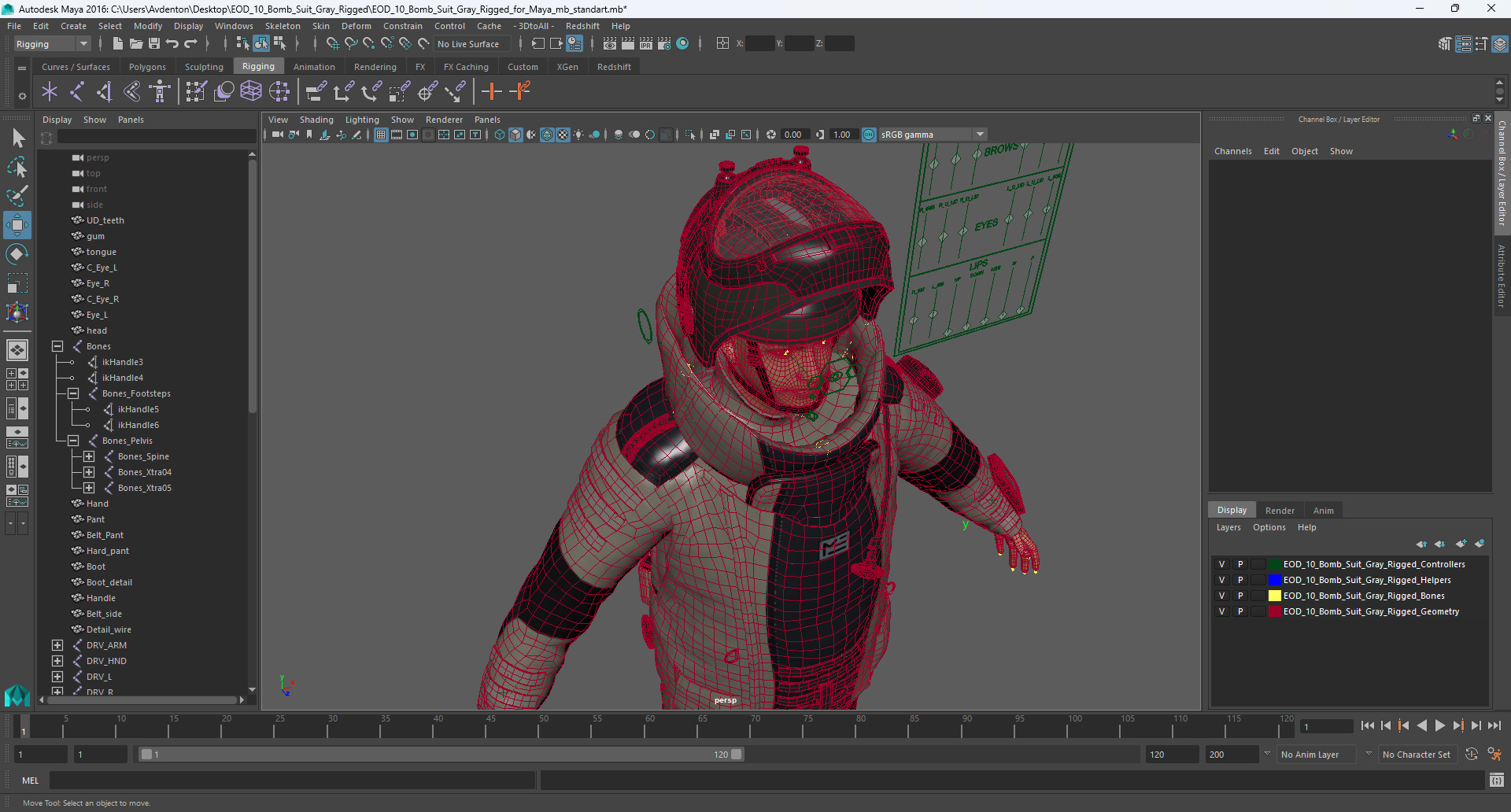Select the Rotate tool in toolbox

[17, 253]
